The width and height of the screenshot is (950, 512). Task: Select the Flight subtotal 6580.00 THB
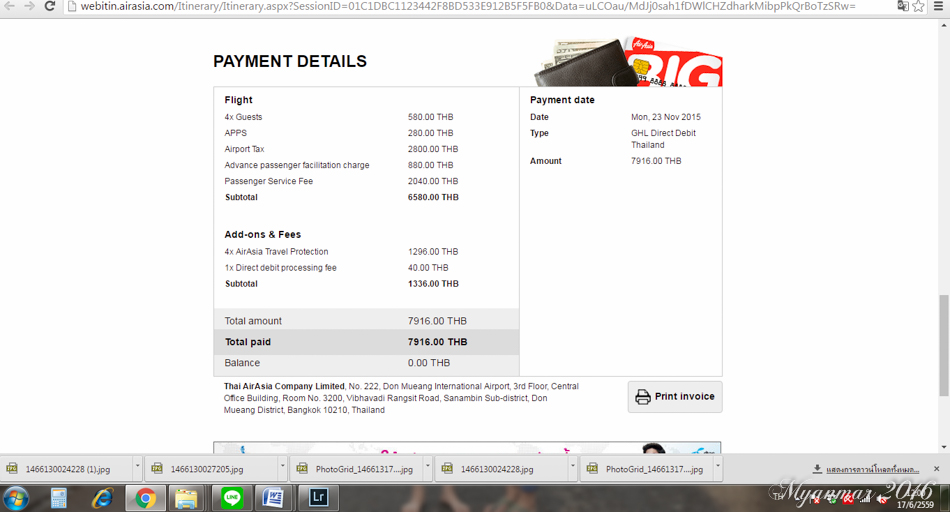point(433,197)
